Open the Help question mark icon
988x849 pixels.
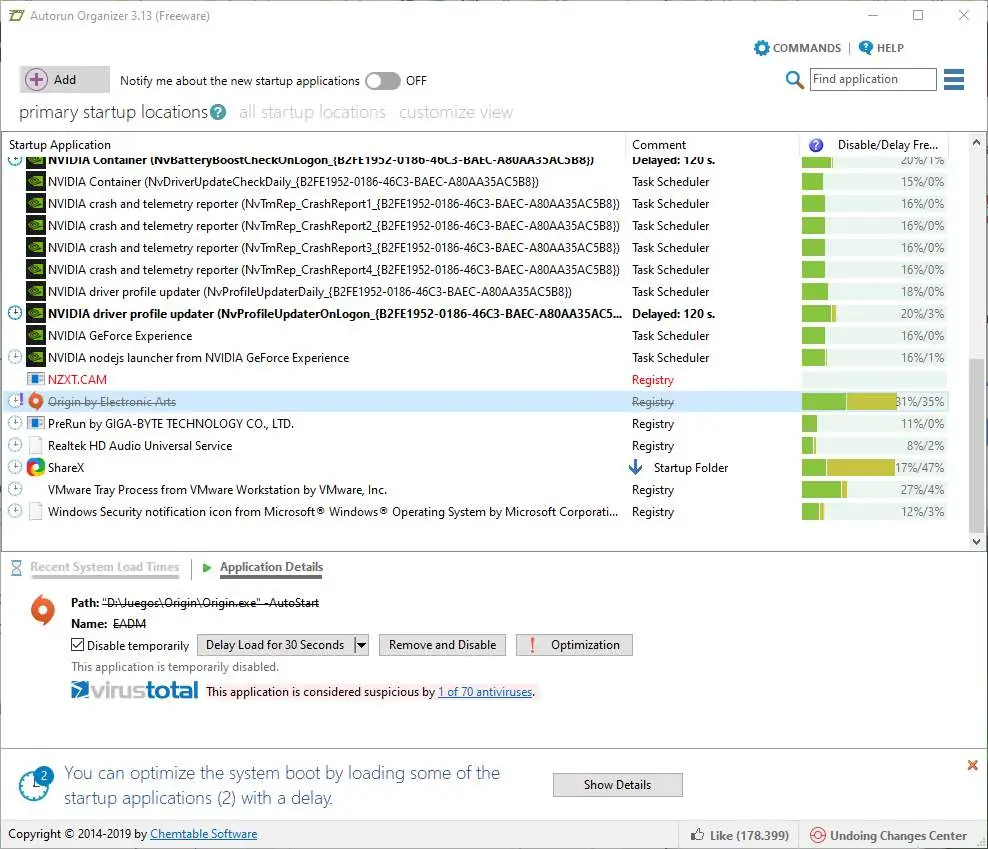(866, 48)
